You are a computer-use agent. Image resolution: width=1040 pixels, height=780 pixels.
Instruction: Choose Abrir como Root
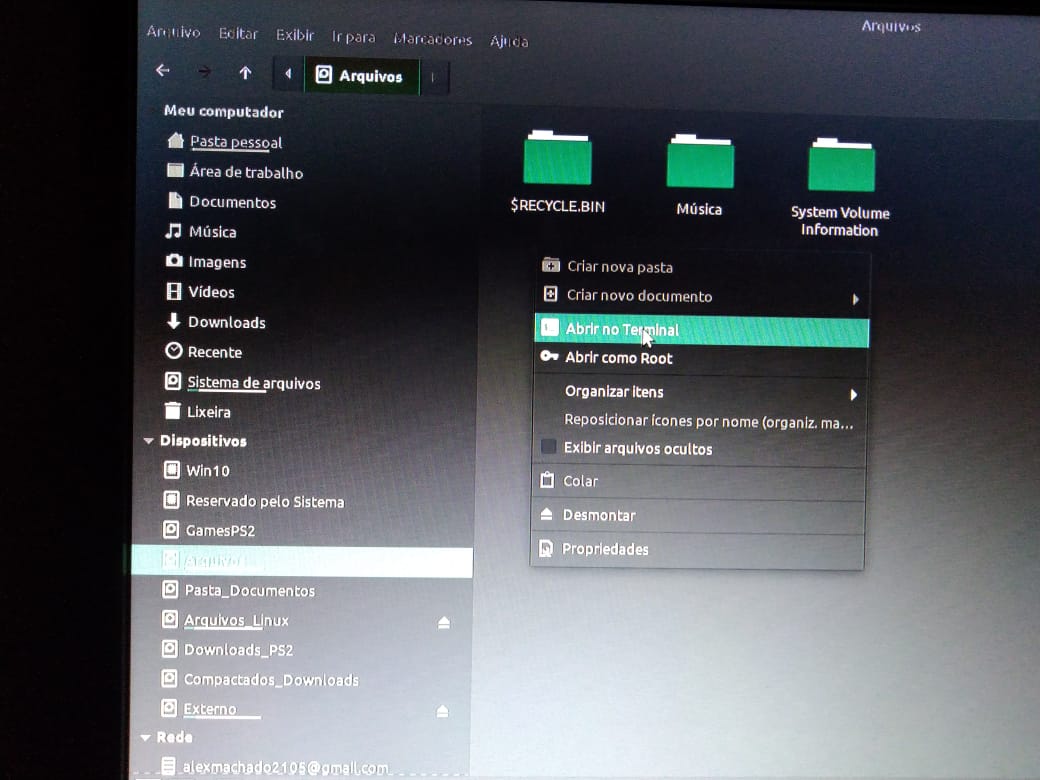701,358
